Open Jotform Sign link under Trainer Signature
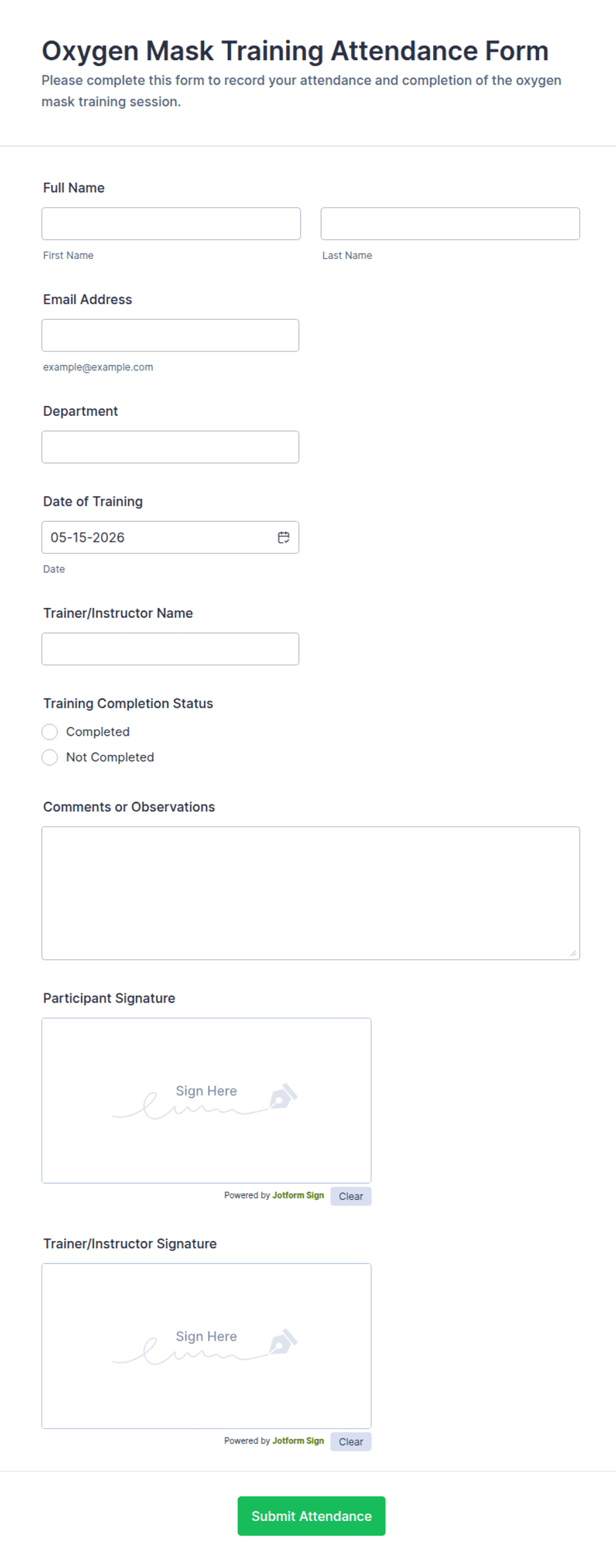Viewport: 616px width, 1568px height. [298, 1441]
